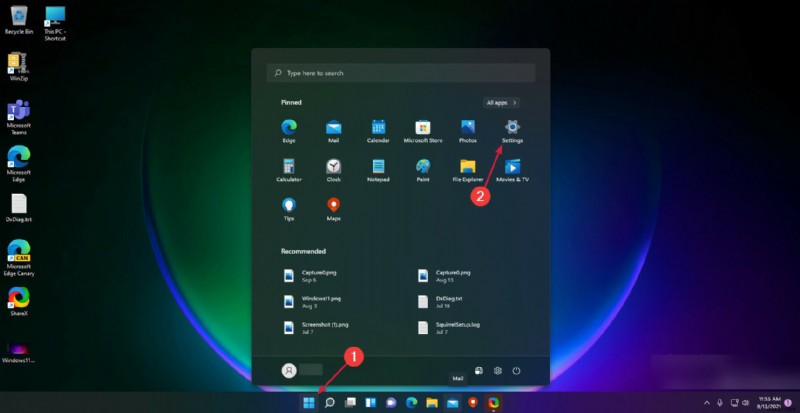
Task: Open the Movies & TV app
Action: point(512,171)
